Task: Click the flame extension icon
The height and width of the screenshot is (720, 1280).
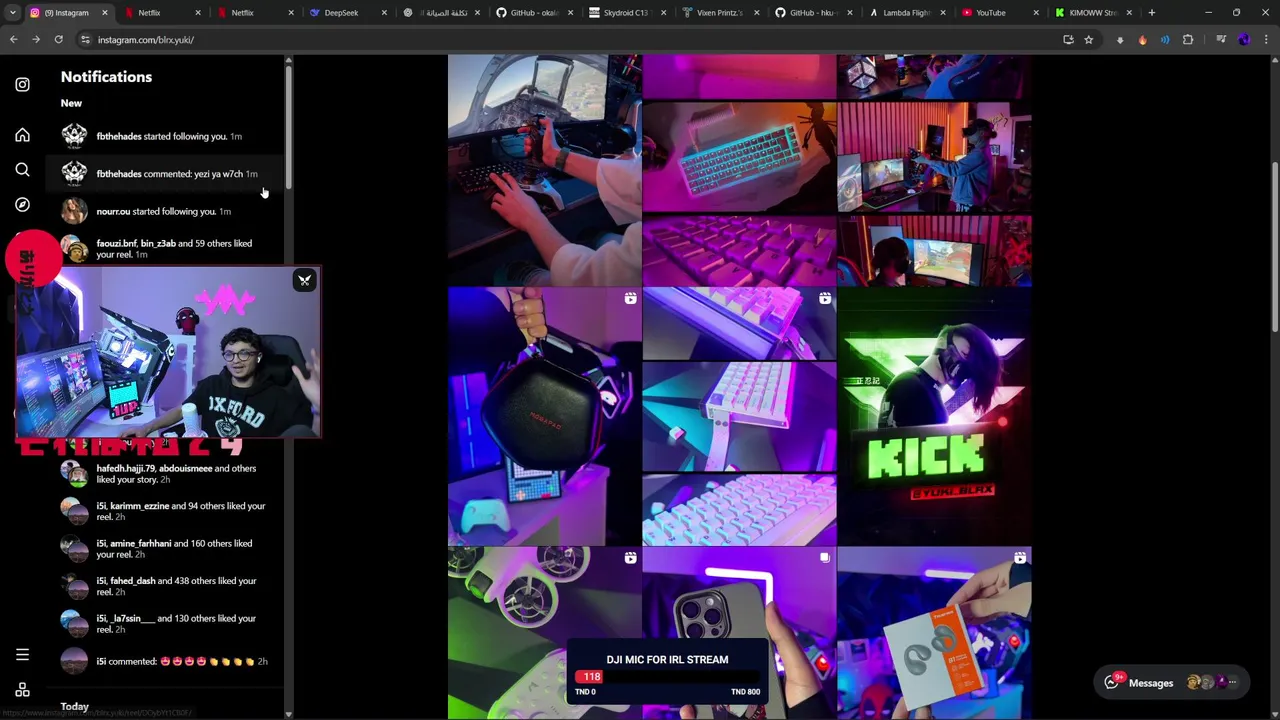Action: click(x=1143, y=40)
